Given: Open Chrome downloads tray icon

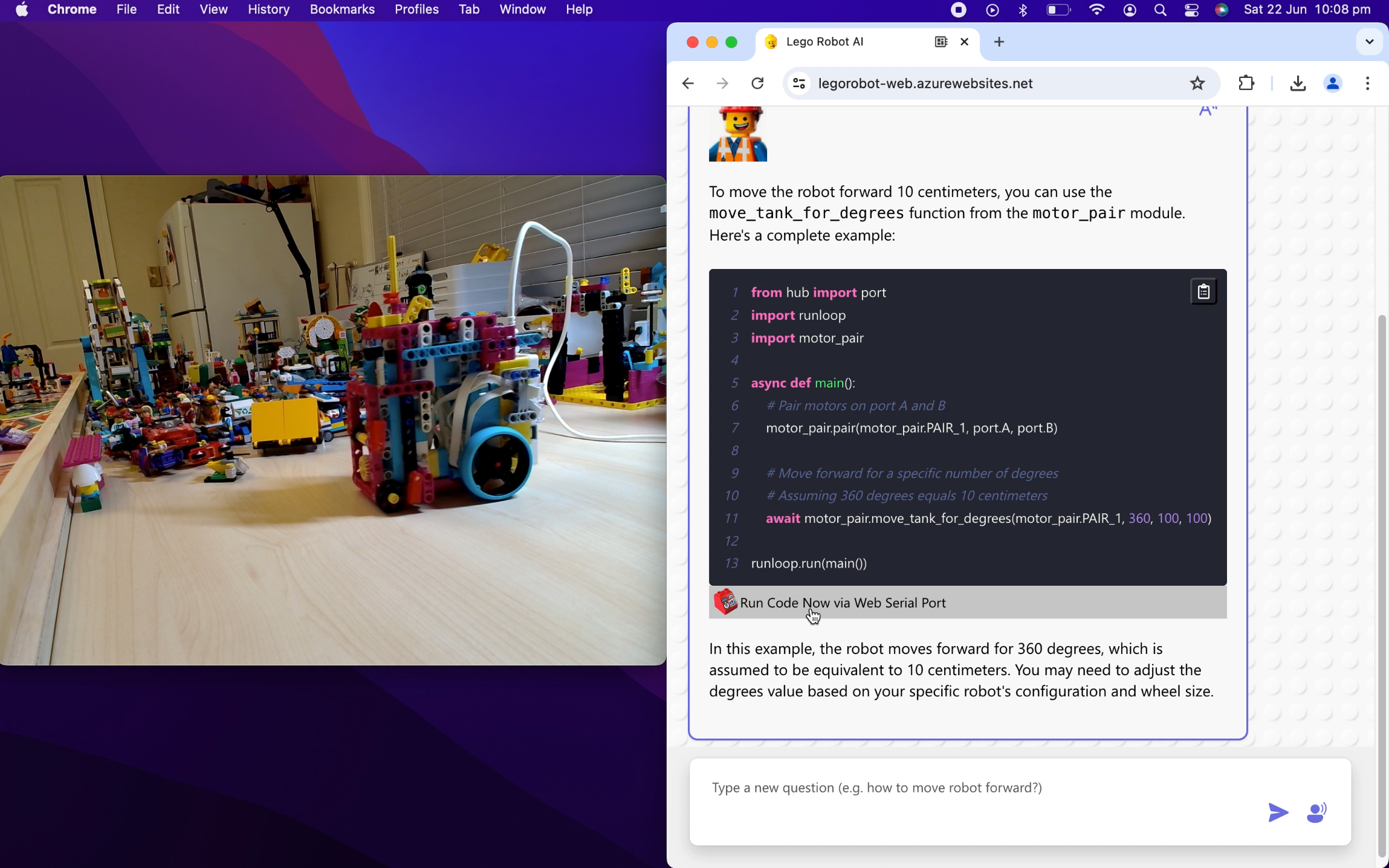Looking at the screenshot, I should [1297, 83].
